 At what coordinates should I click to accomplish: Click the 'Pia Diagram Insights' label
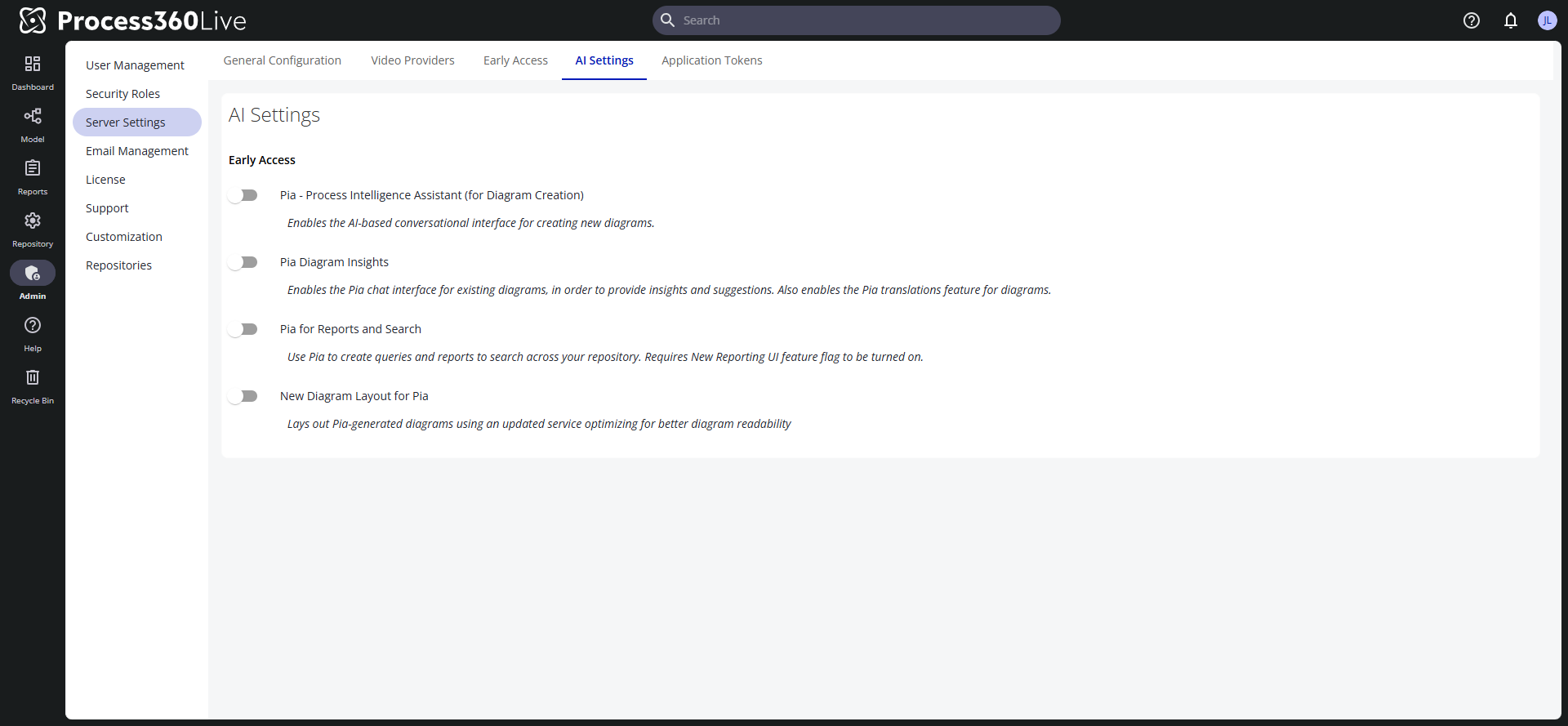[334, 262]
